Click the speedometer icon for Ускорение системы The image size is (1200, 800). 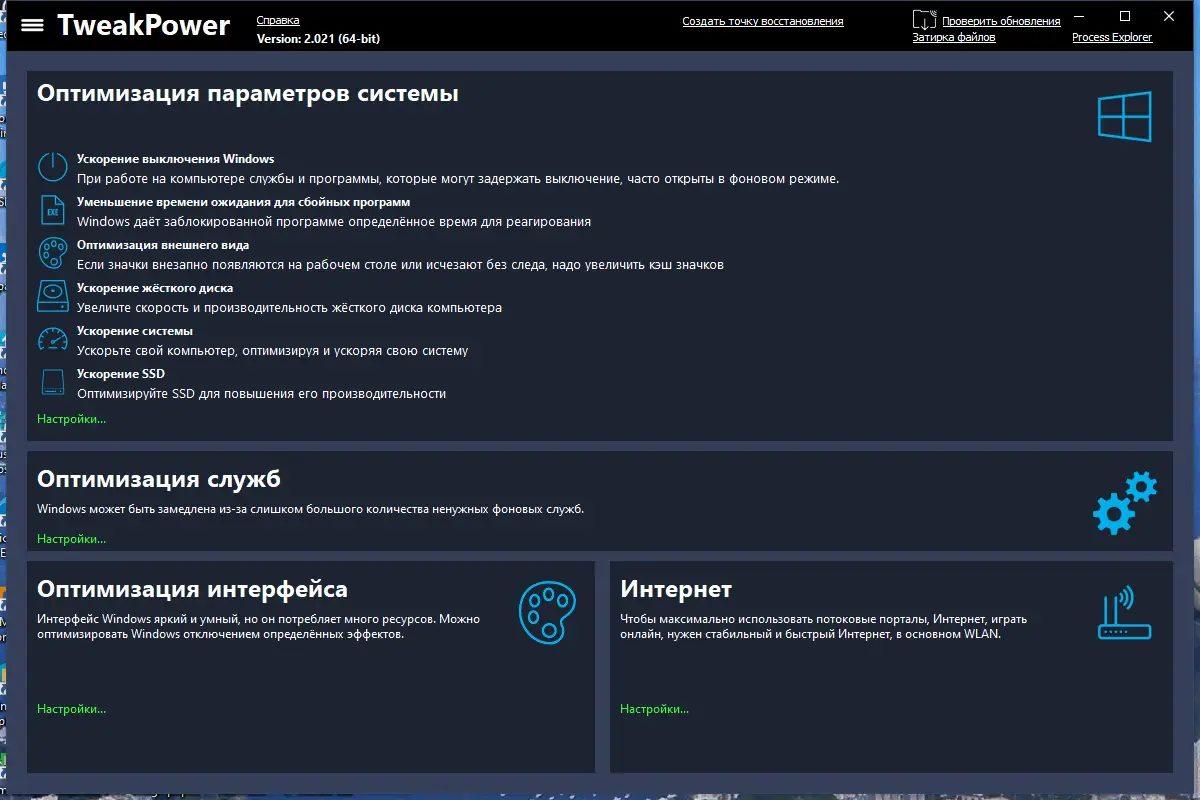(x=52, y=339)
